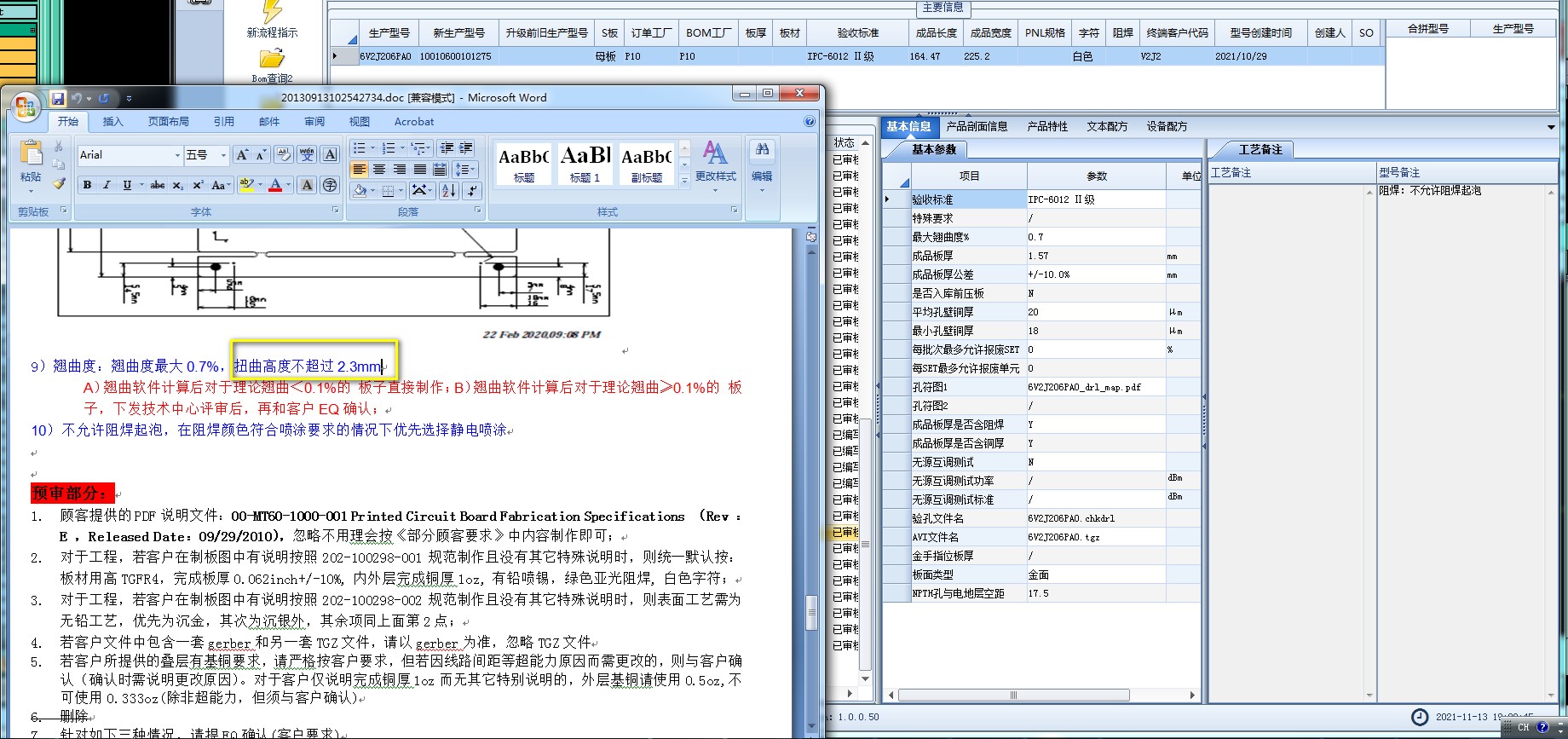The height and width of the screenshot is (739, 1568).
Task: Apply superscript formatting
Action: [x=198, y=185]
